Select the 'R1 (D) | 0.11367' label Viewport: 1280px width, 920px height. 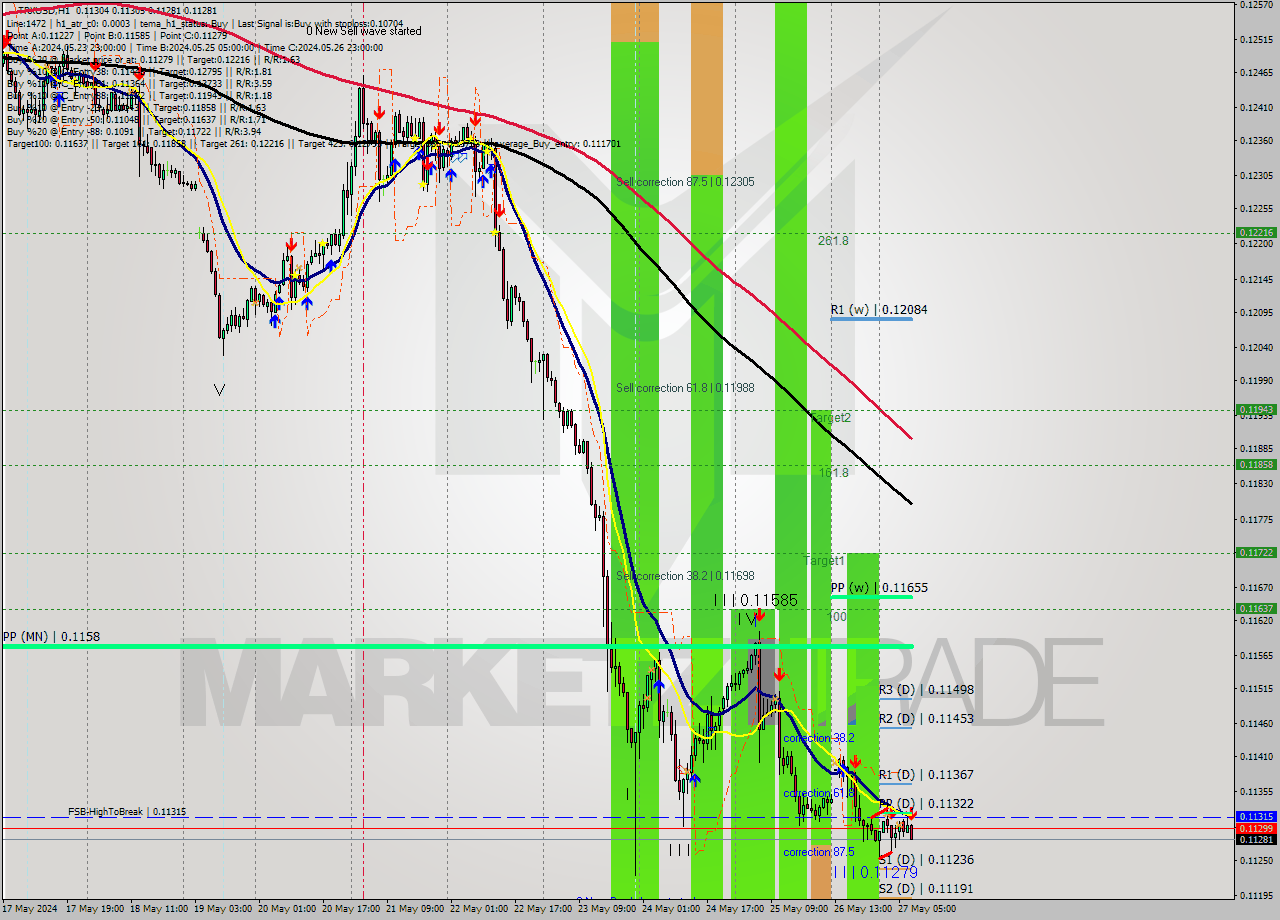[x=926, y=775]
